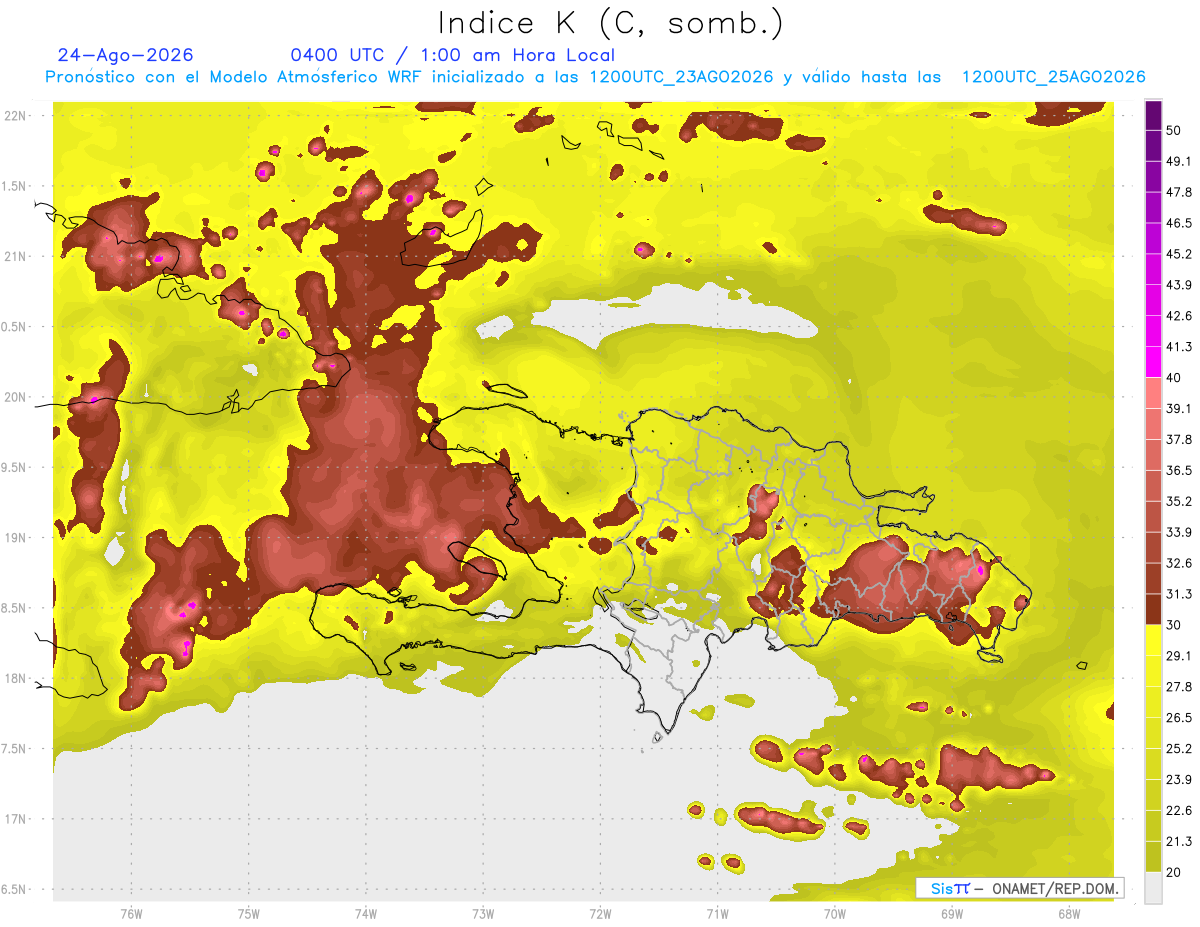Click colorbar label "23.9"

pos(1178,779)
